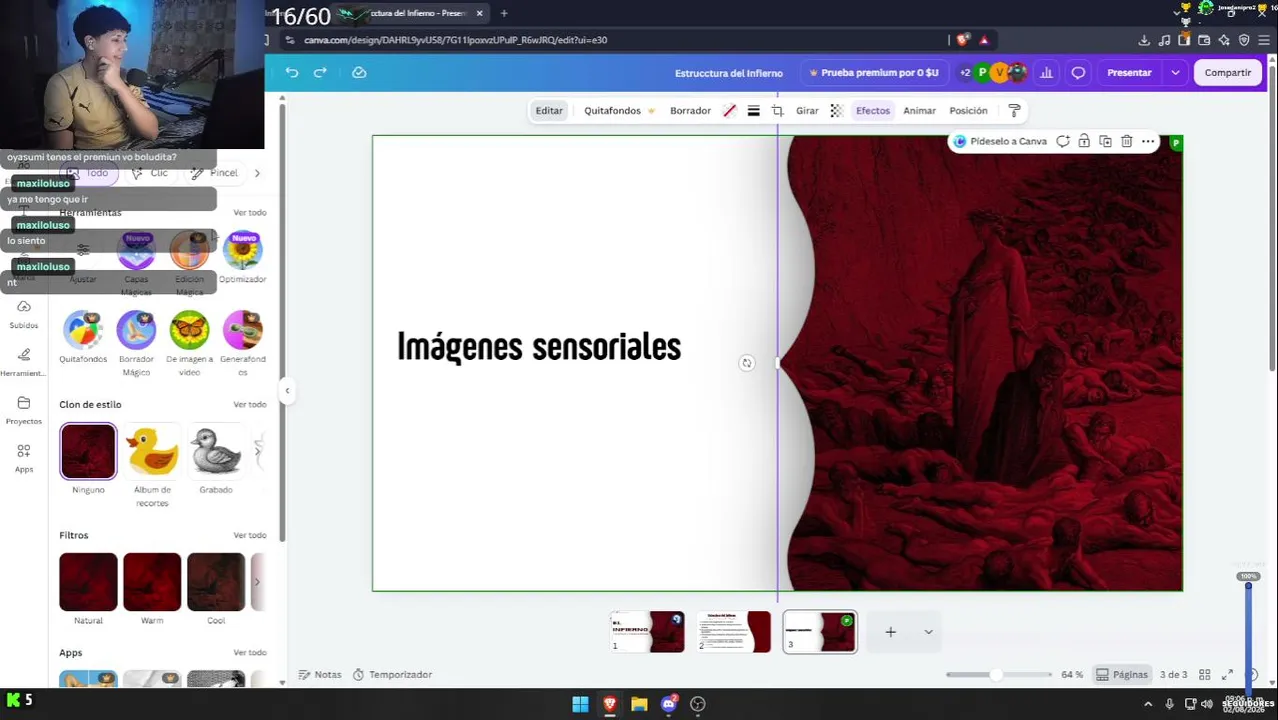Toggle the Páginas thumbnails panel
Viewport: 1278px width, 720px height.
point(1121,675)
